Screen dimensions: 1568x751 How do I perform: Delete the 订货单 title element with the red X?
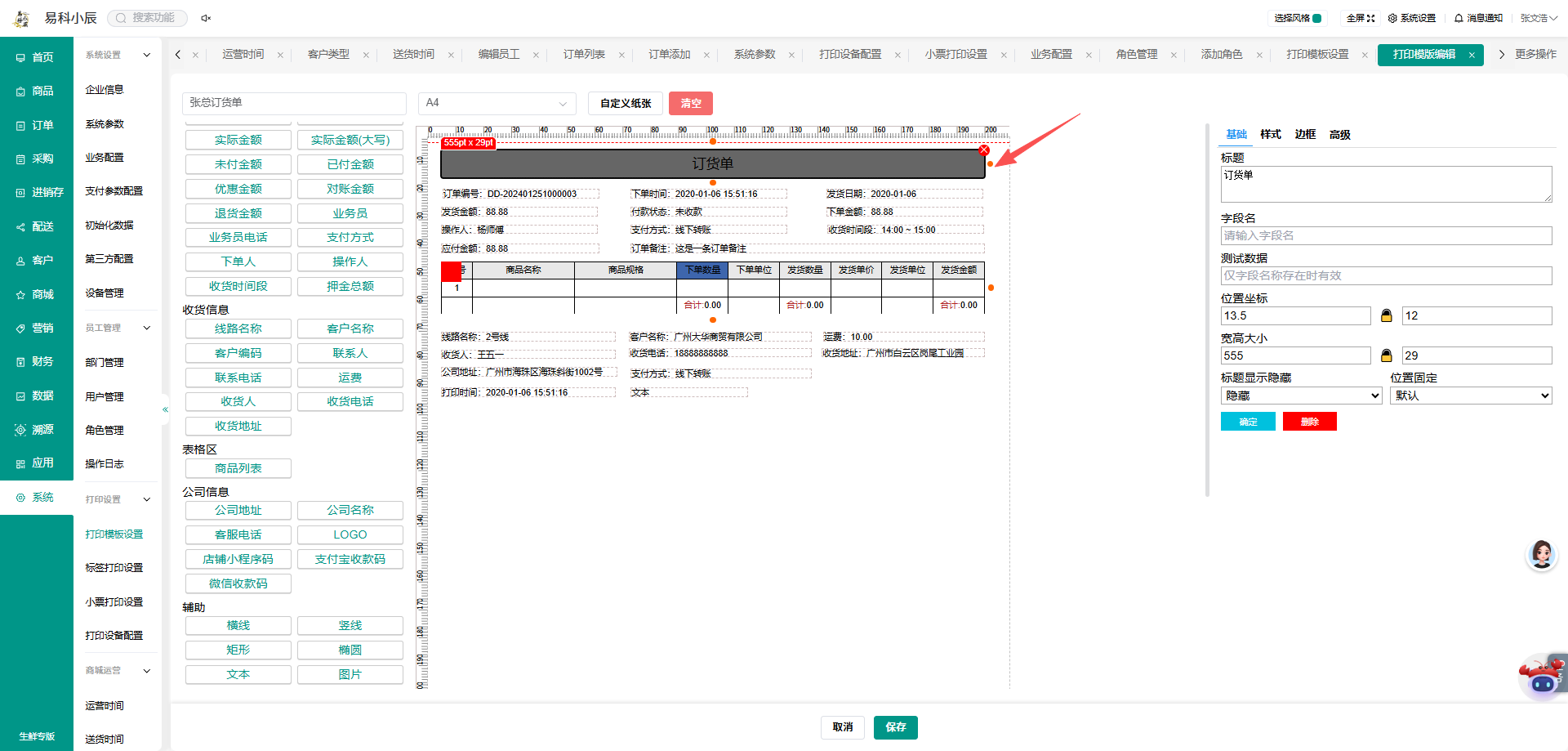tap(984, 150)
